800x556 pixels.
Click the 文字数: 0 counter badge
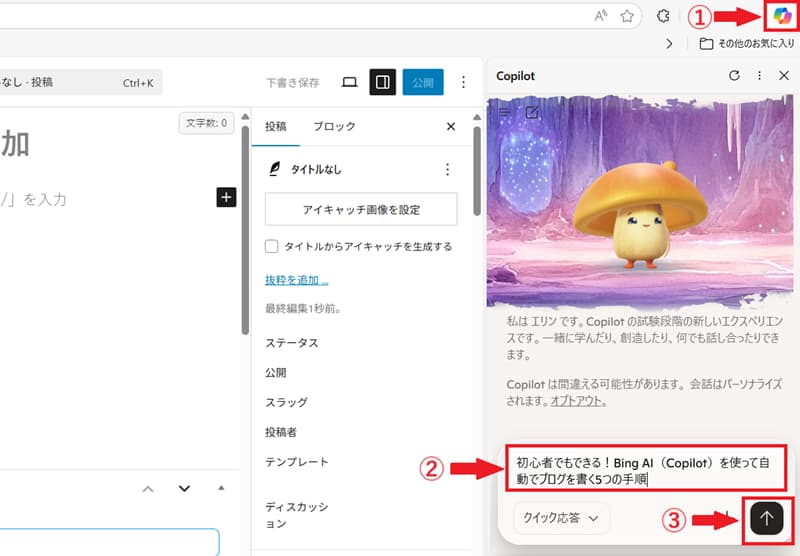[x=207, y=123]
